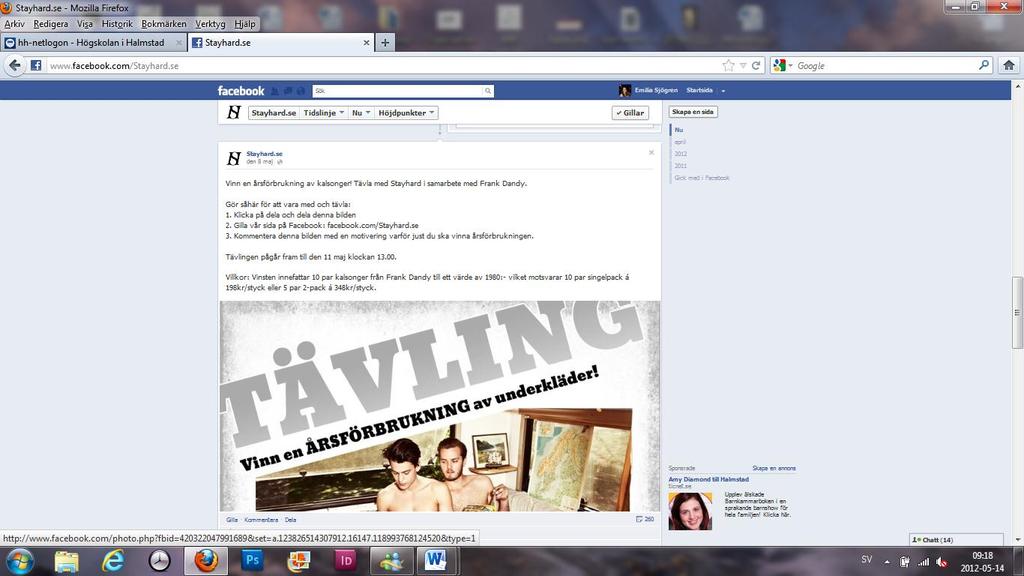Open the Arkiv menu
Screen dimensions: 1024x576
pyautogui.click(x=14, y=24)
